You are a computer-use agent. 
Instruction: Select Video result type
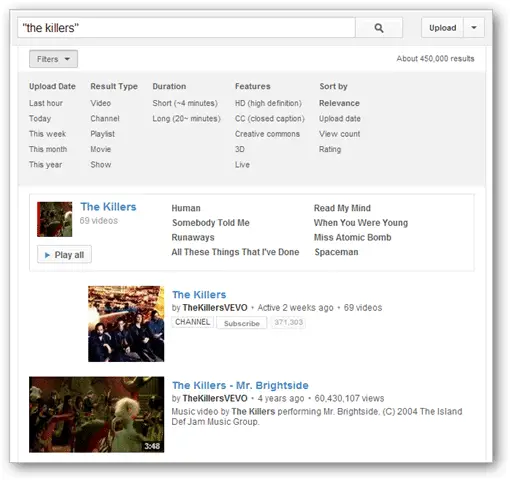click(x=101, y=103)
